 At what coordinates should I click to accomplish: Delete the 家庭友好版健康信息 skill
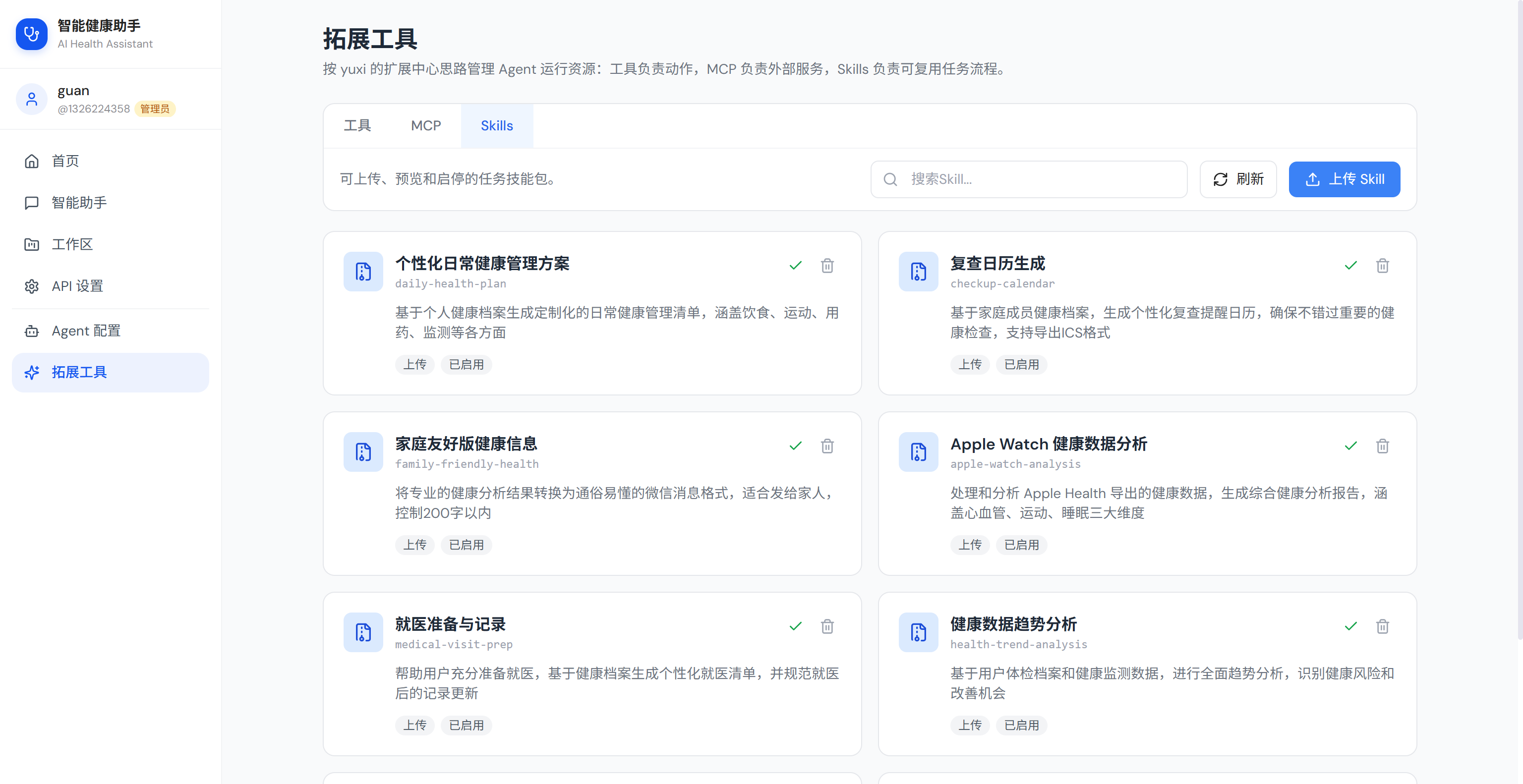[x=827, y=446]
